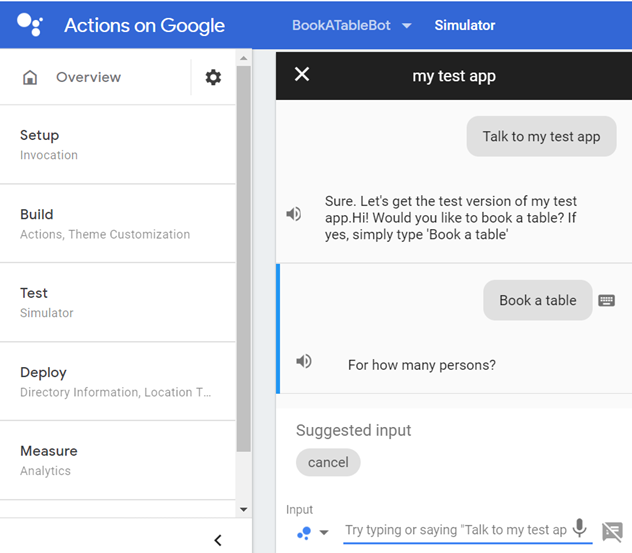Open the Simulator tab in header
This screenshot has height=553, width=632.
[464, 25]
